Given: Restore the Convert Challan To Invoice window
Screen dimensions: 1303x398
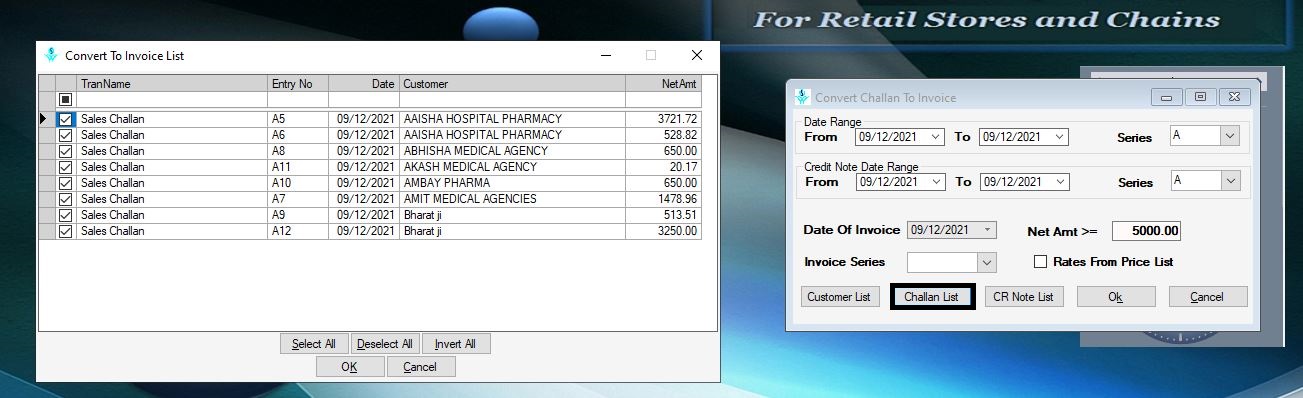Looking at the screenshot, I should point(1200,97).
